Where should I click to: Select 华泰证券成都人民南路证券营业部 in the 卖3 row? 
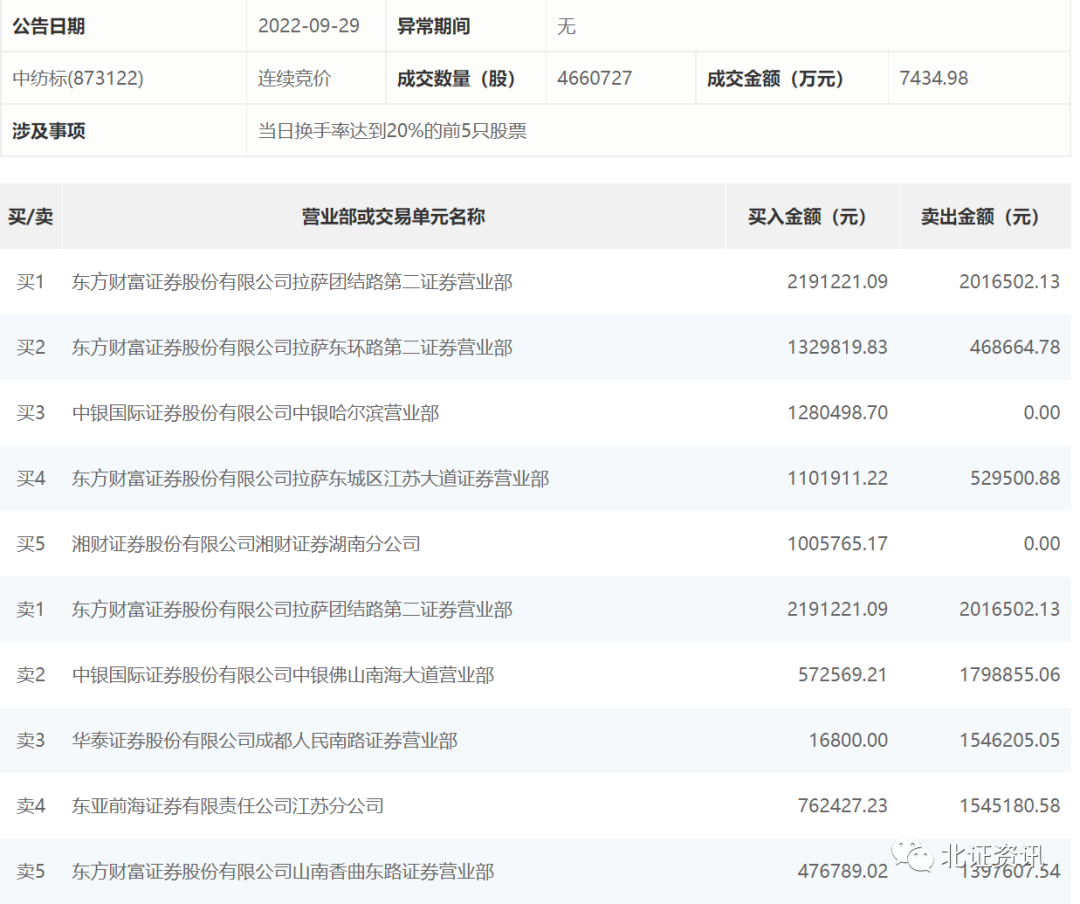[x=265, y=741]
